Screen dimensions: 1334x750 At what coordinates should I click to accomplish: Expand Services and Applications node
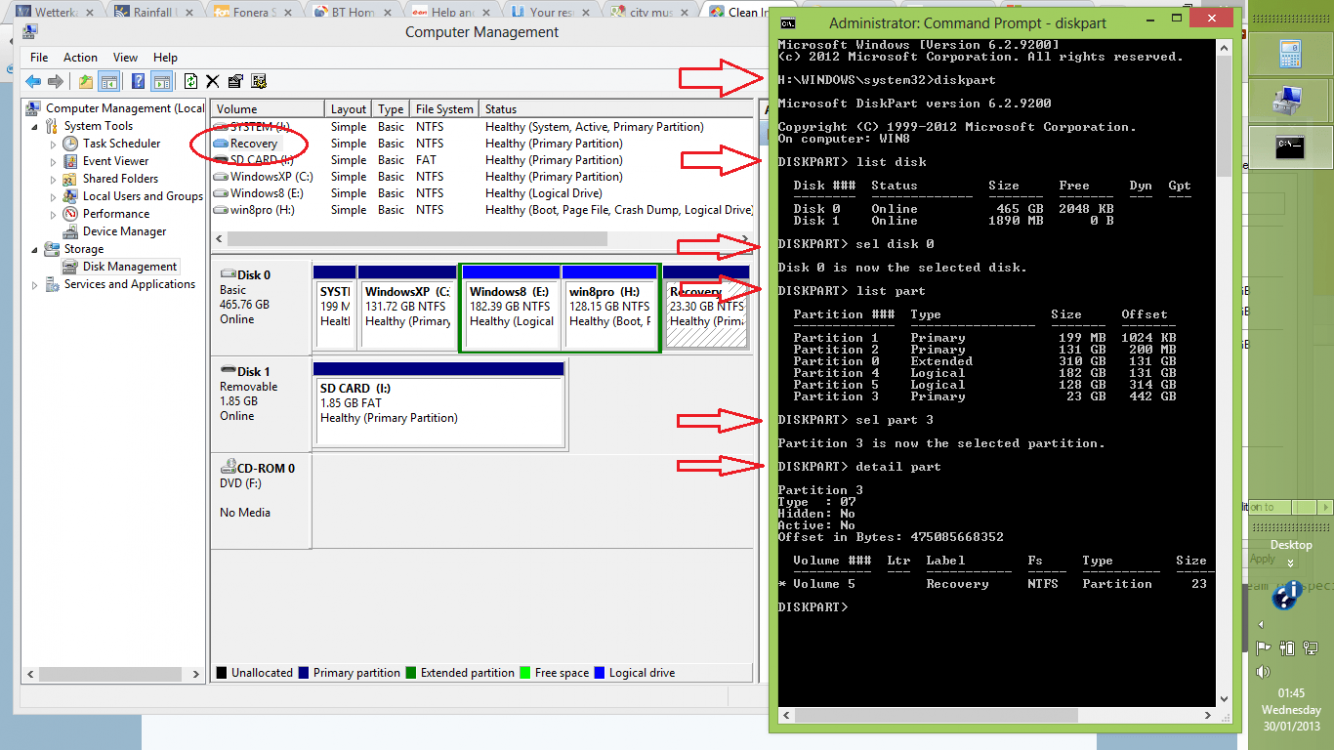click(x=36, y=285)
